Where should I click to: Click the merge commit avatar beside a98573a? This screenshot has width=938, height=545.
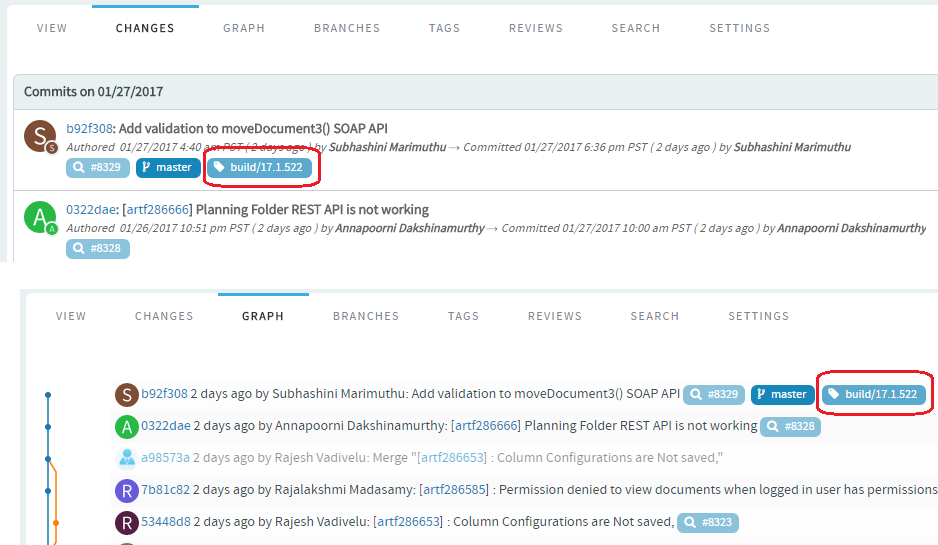point(127,459)
